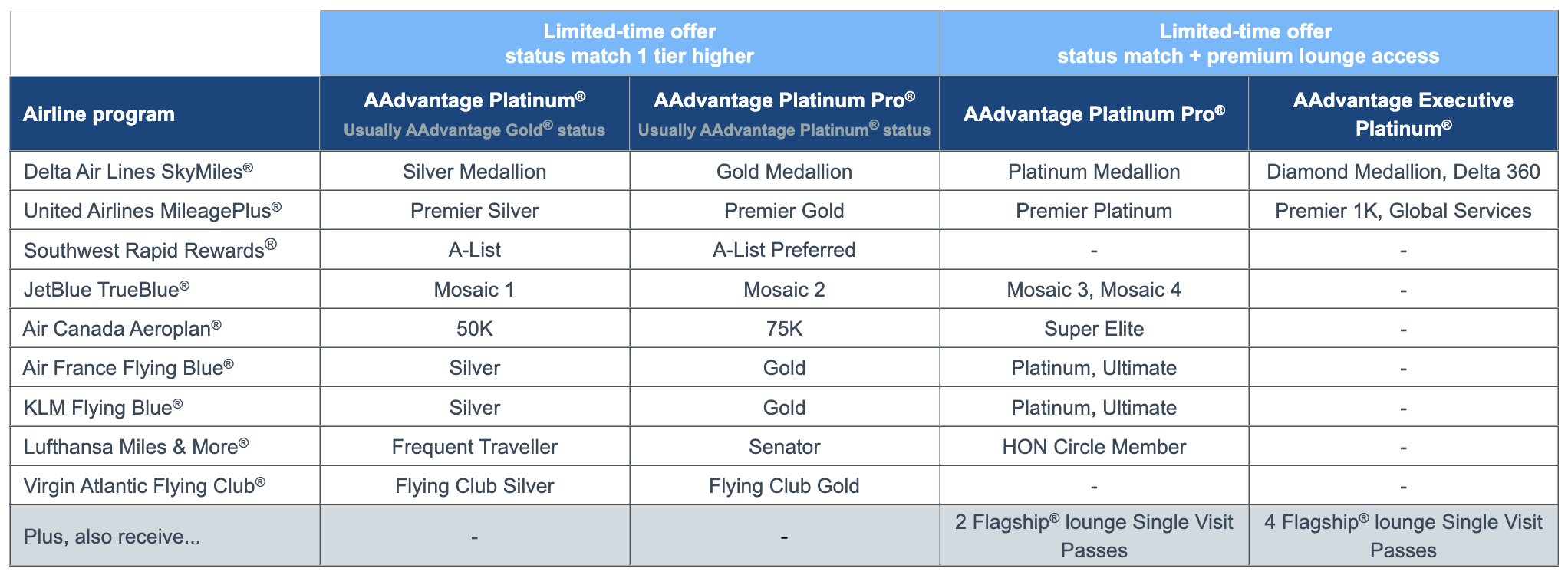The height and width of the screenshot is (578, 1568).
Task: Select the status match 1 tier higher header
Action: (629, 44)
